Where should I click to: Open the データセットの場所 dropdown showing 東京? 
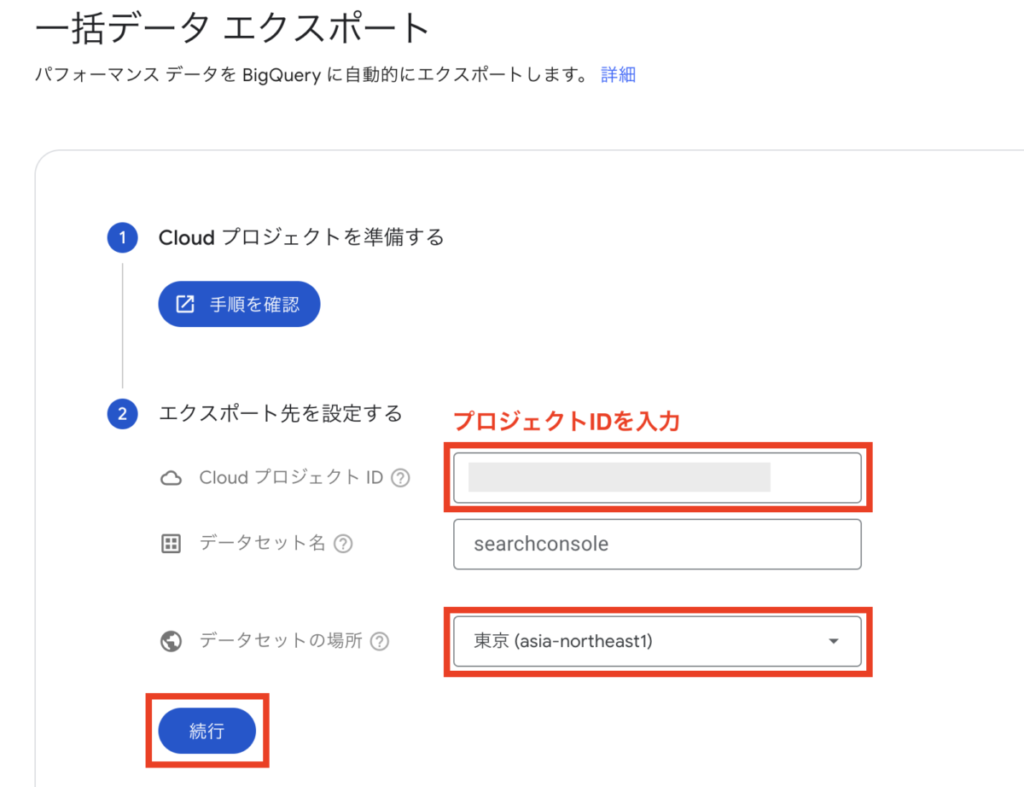pos(657,641)
